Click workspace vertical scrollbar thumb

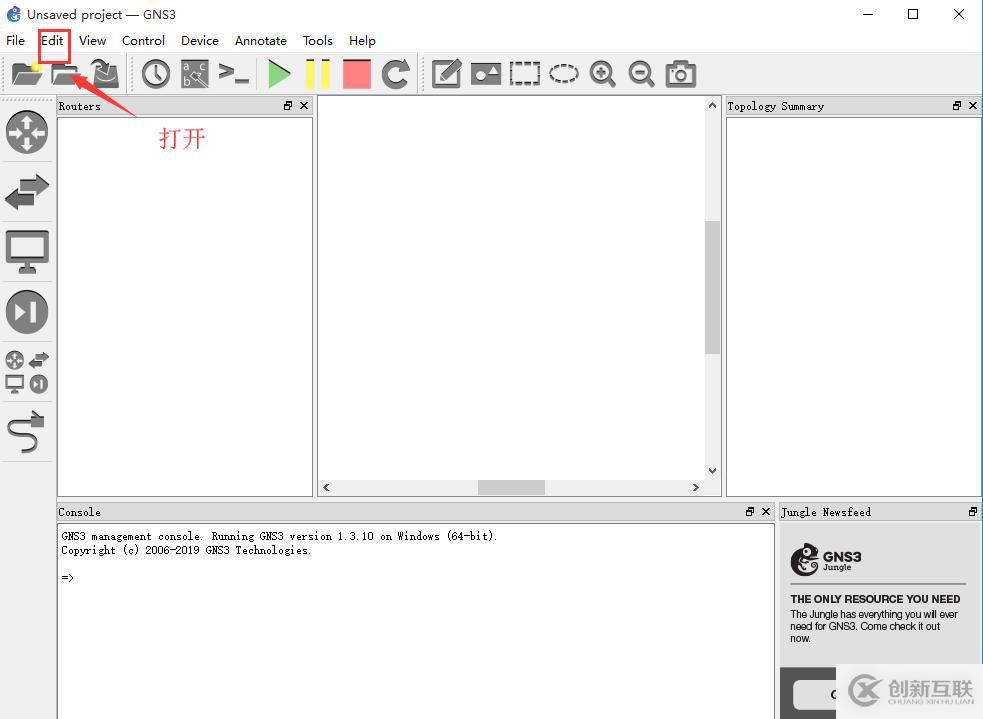pyautogui.click(x=712, y=287)
